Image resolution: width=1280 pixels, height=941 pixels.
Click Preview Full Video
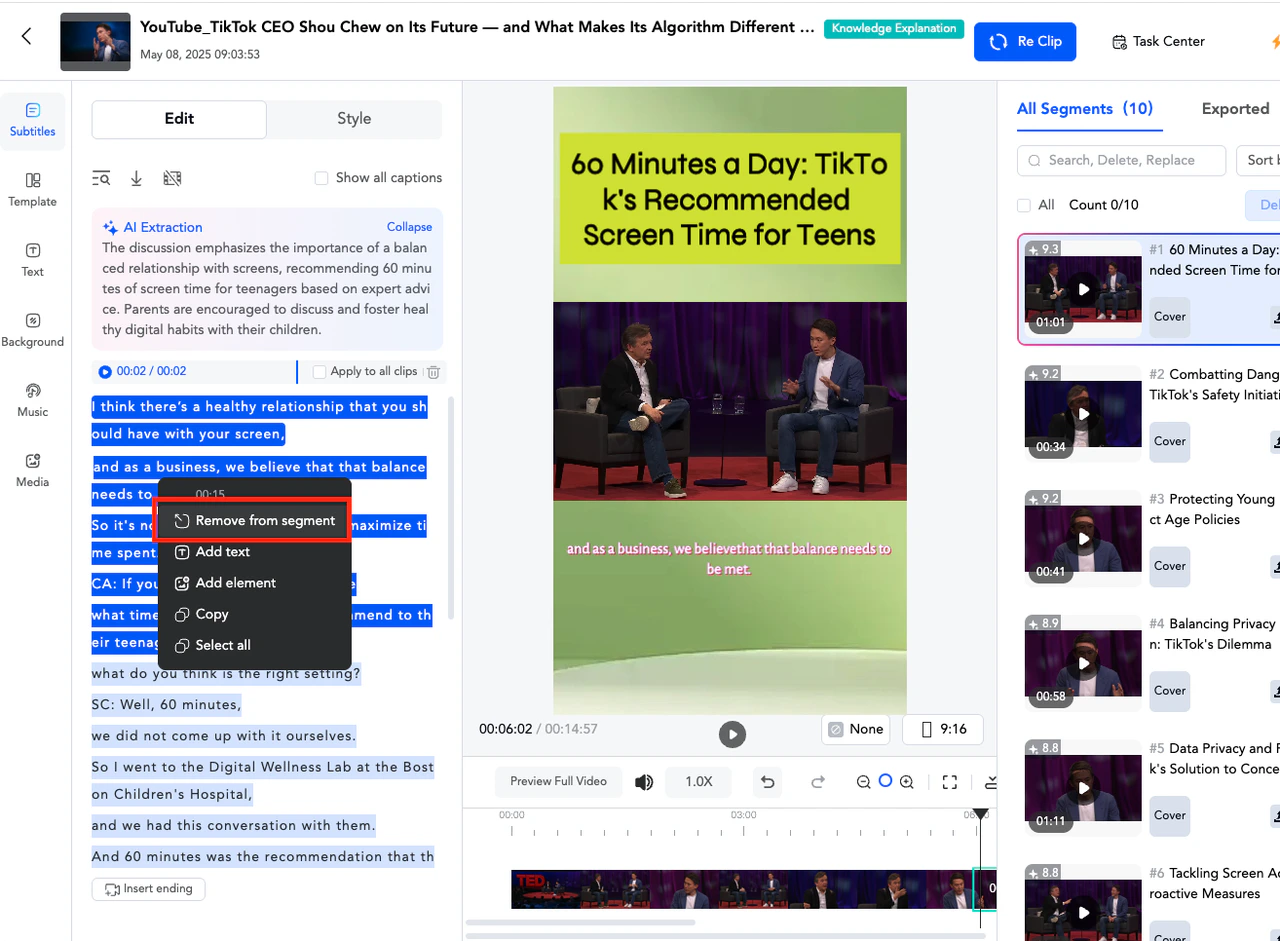point(558,782)
